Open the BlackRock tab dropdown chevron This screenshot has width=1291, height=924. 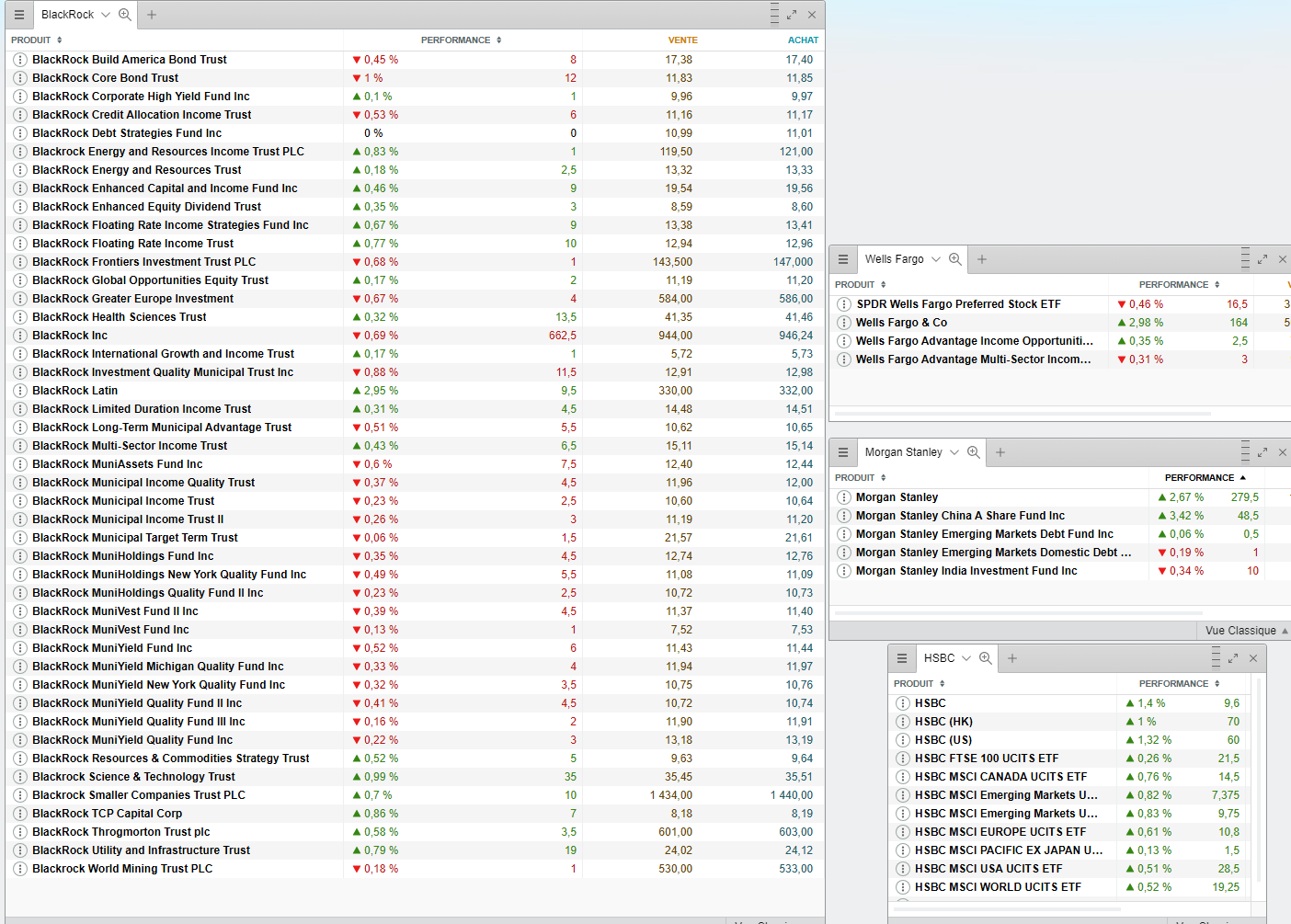106,15
